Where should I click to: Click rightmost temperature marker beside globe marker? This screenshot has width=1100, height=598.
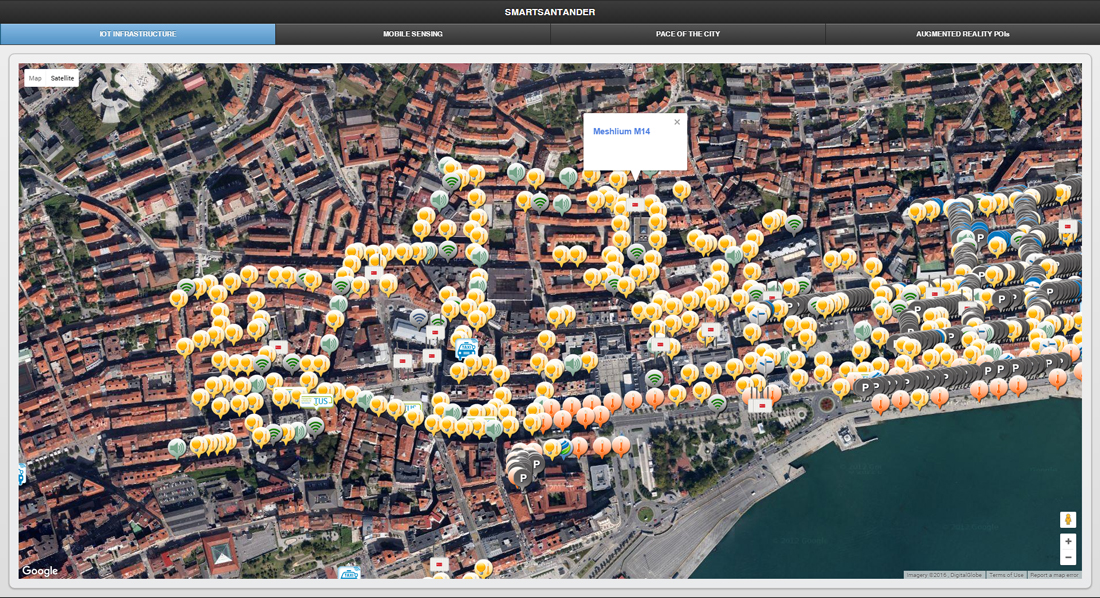pos(620,445)
